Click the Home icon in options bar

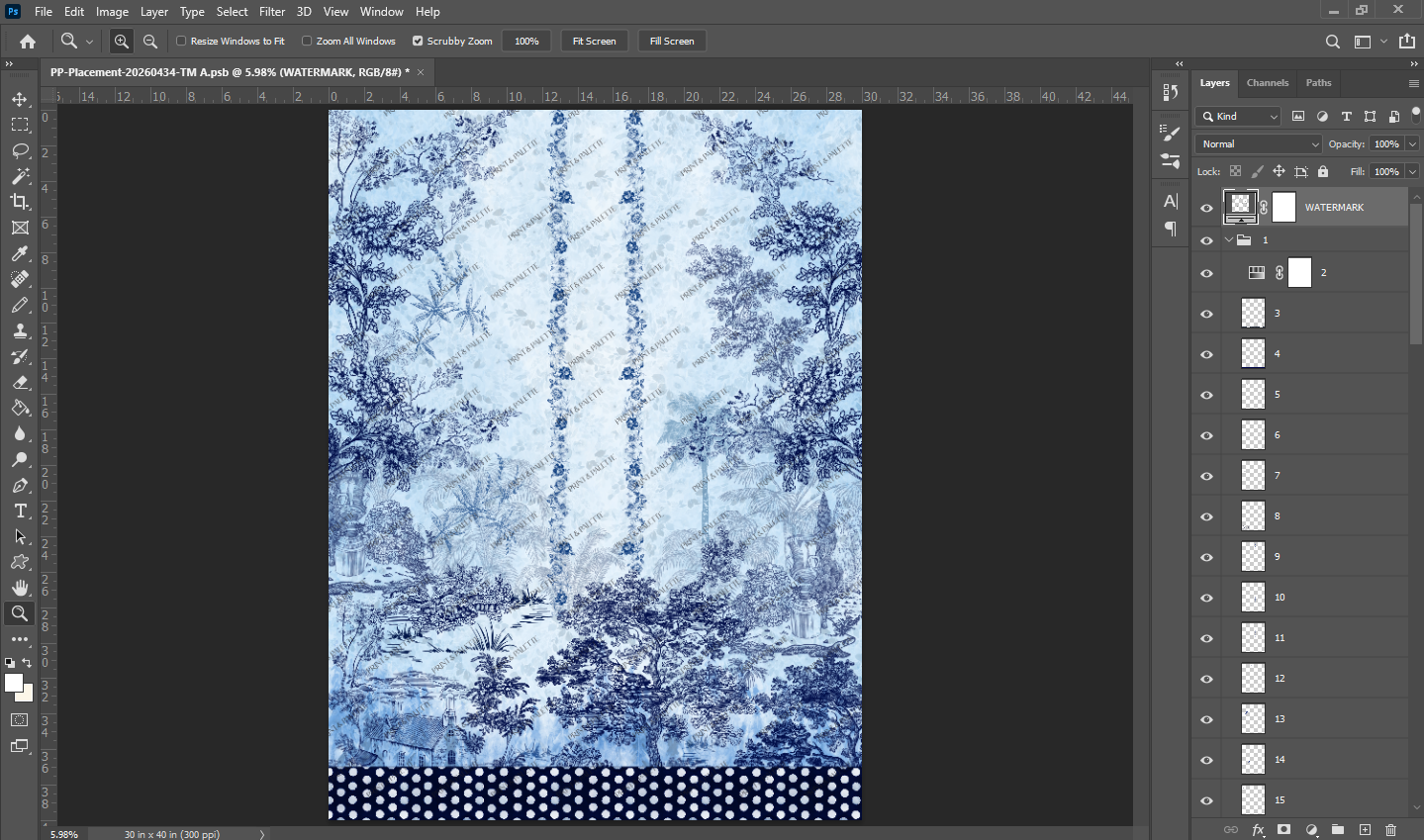[x=28, y=42]
